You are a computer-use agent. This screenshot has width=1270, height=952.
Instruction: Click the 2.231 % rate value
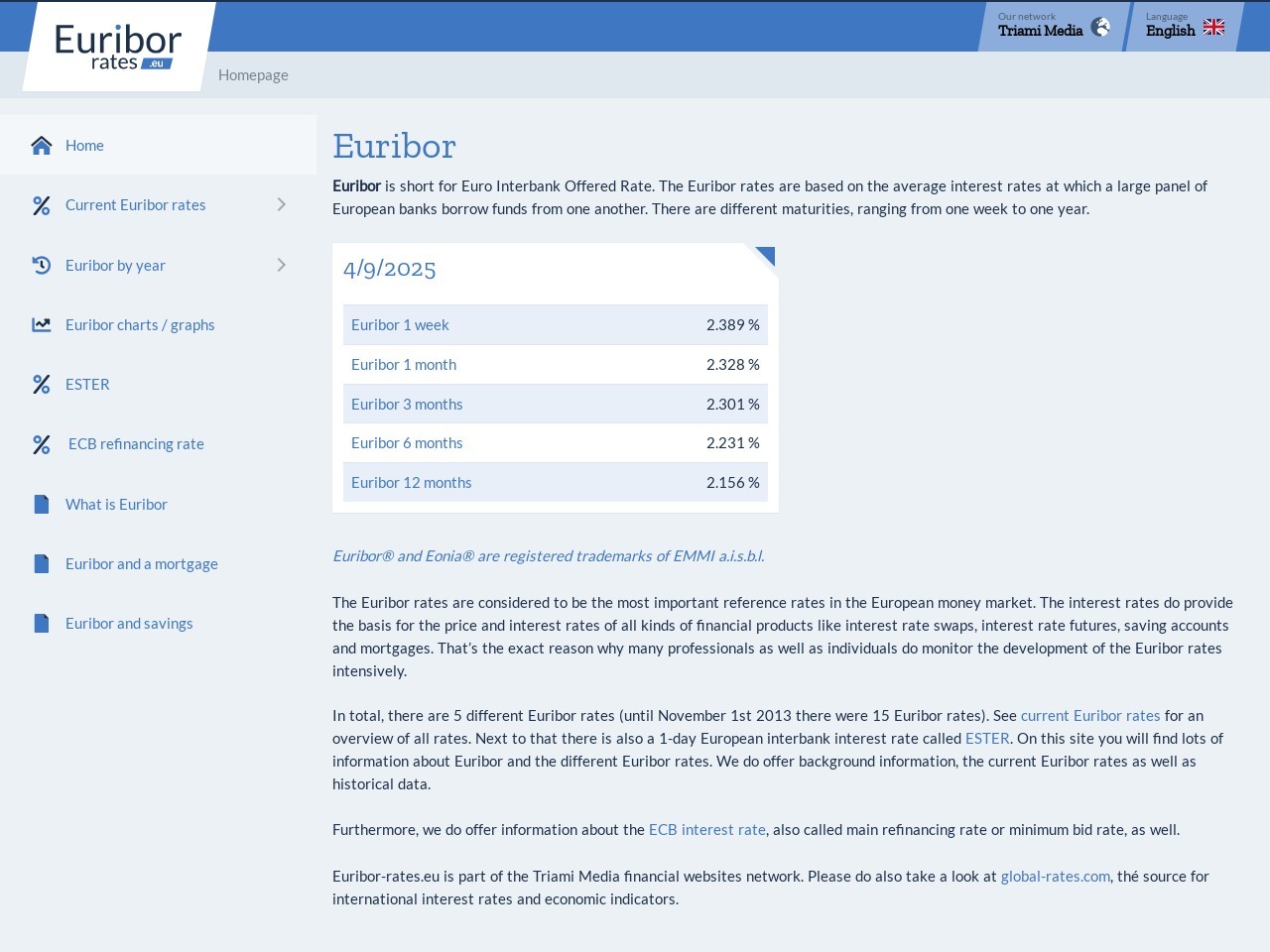click(733, 443)
